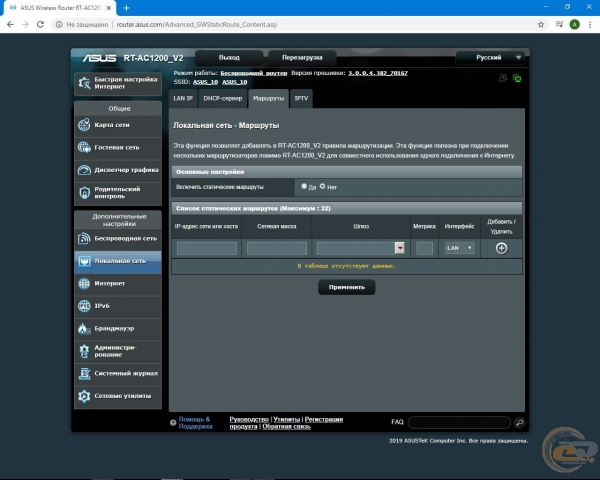600x480 pixels.
Task: Open Chrome profile avatar
Action: pyautogui.click(x=574, y=24)
